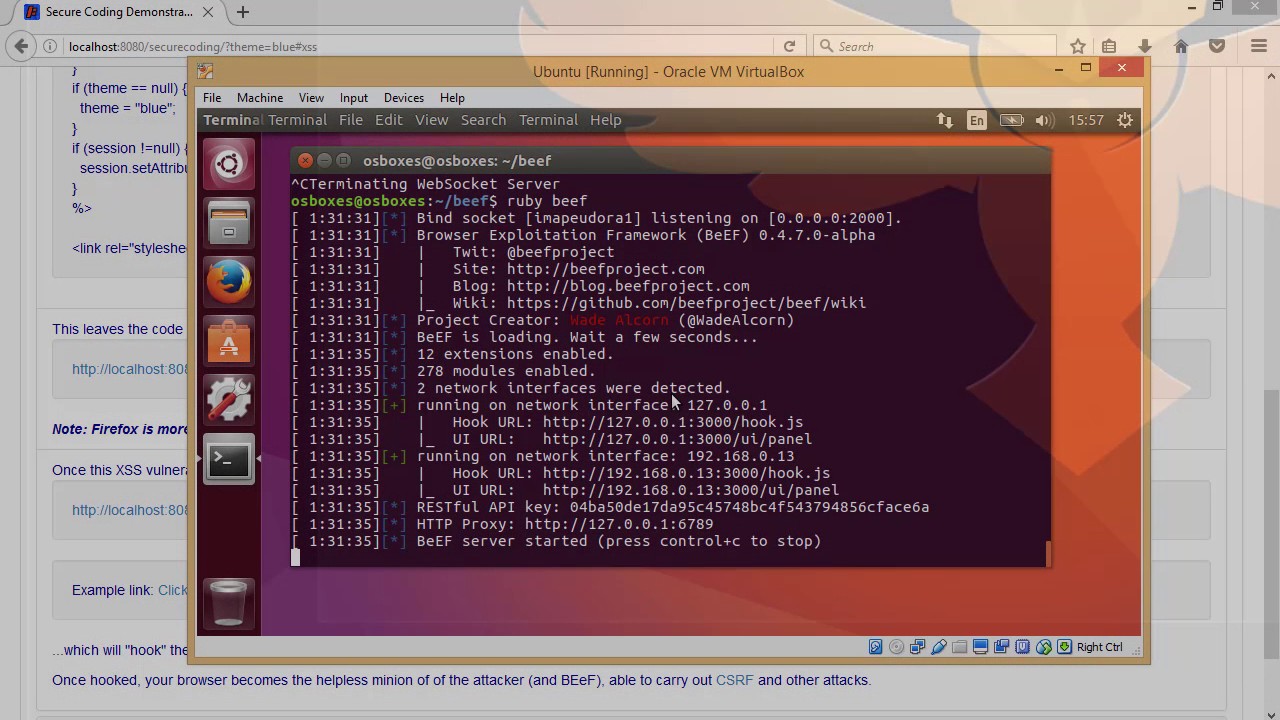
Task: Open VirtualBox Help menu
Action: [x=452, y=98]
